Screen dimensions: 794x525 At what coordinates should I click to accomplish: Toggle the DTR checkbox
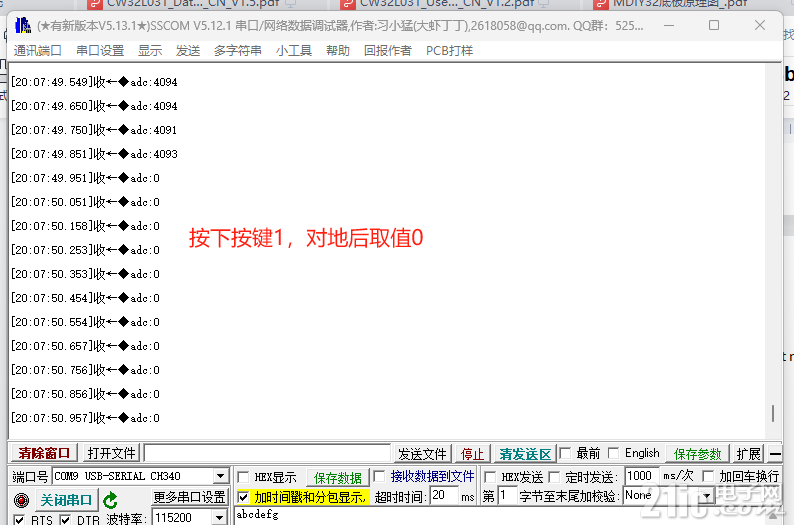tap(65, 519)
